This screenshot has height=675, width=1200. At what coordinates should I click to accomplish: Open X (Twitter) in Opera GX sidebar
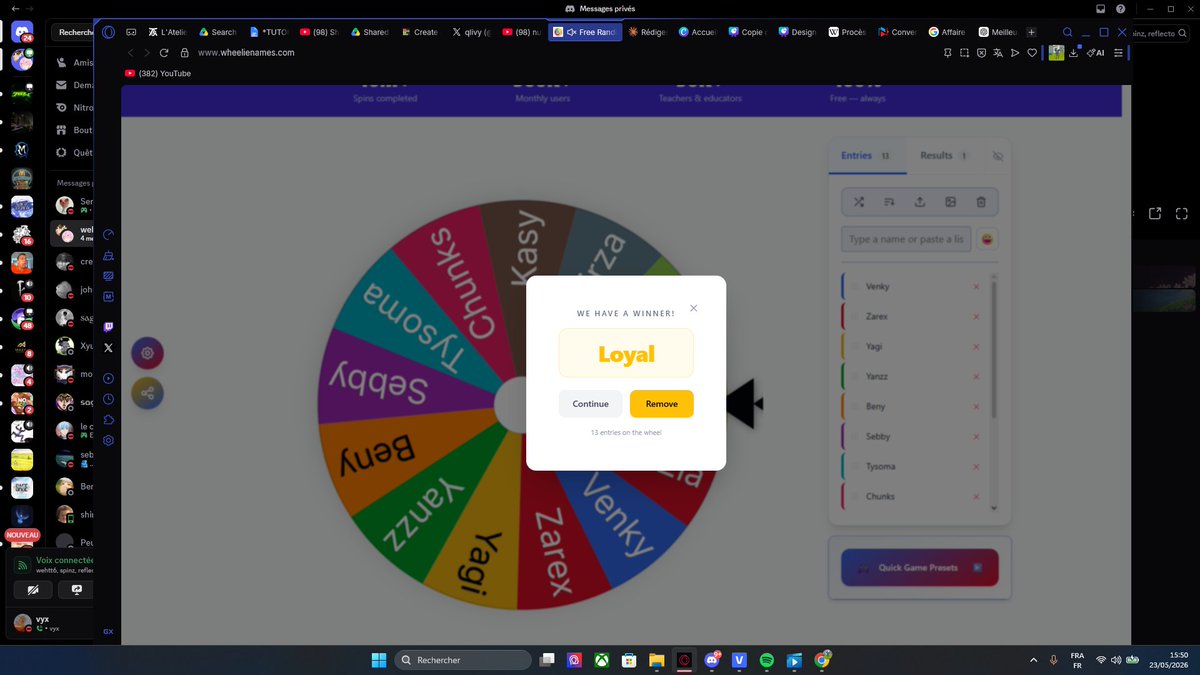coord(108,348)
